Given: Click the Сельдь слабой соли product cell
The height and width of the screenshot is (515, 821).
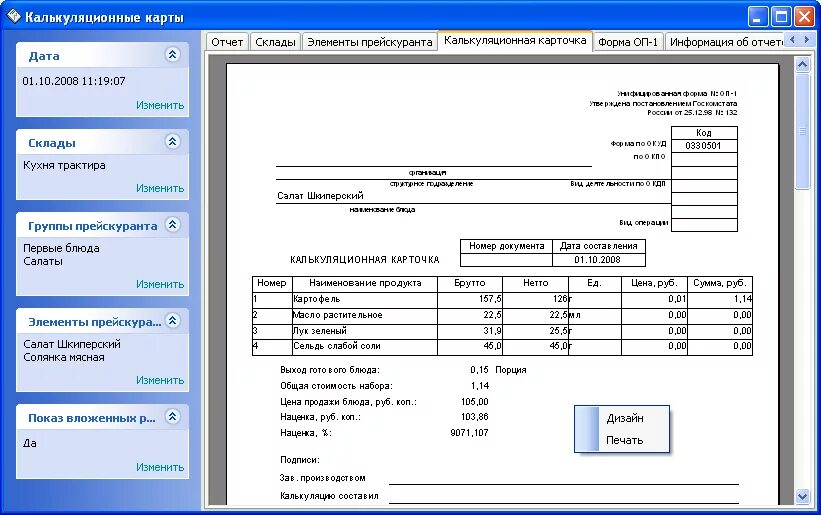Looking at the screenshot, I should pos(364,346).
